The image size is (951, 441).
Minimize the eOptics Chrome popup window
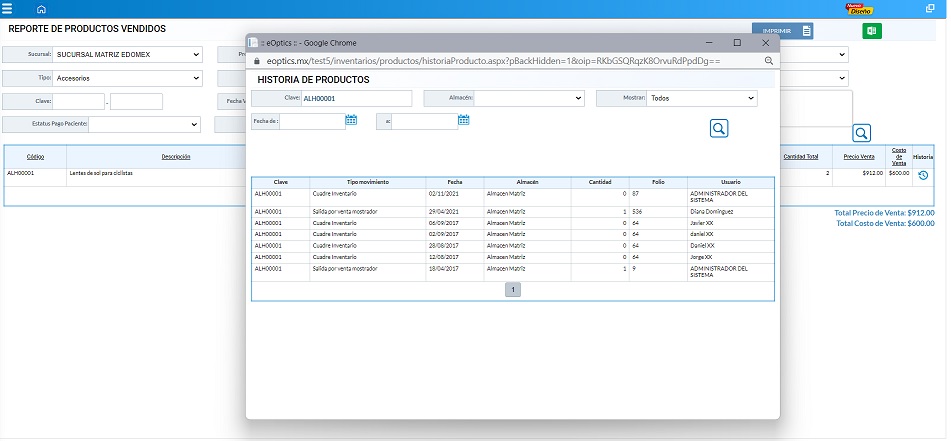(x=708, y=42)
